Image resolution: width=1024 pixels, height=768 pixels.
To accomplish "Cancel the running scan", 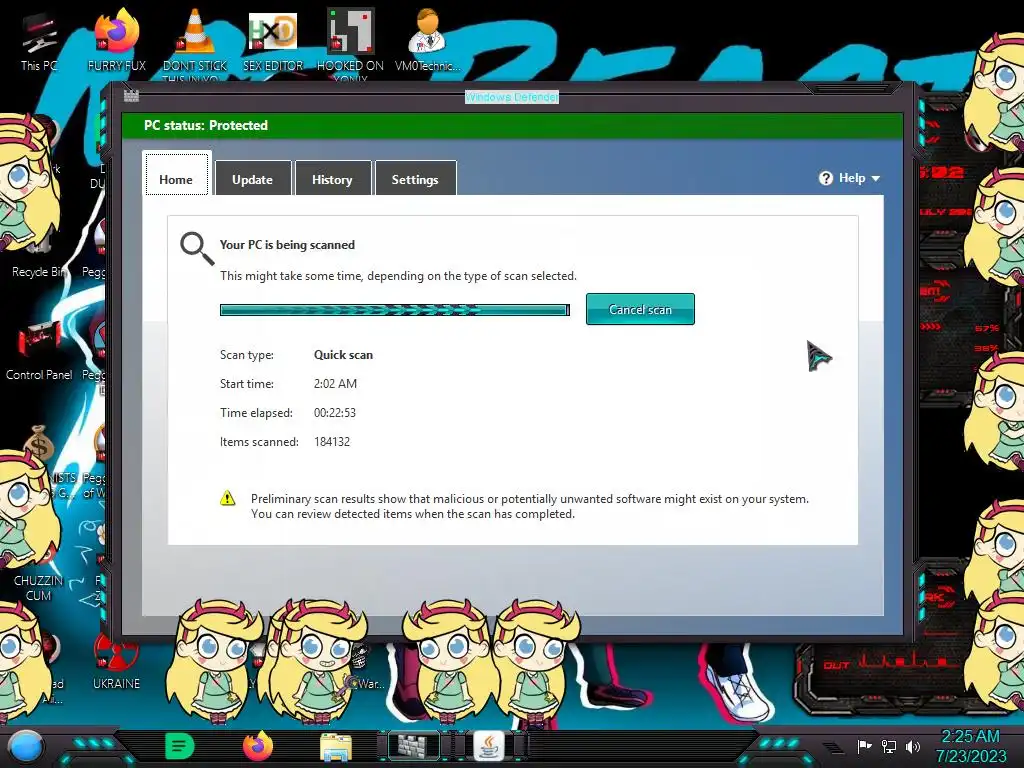I will click(640, 309).
